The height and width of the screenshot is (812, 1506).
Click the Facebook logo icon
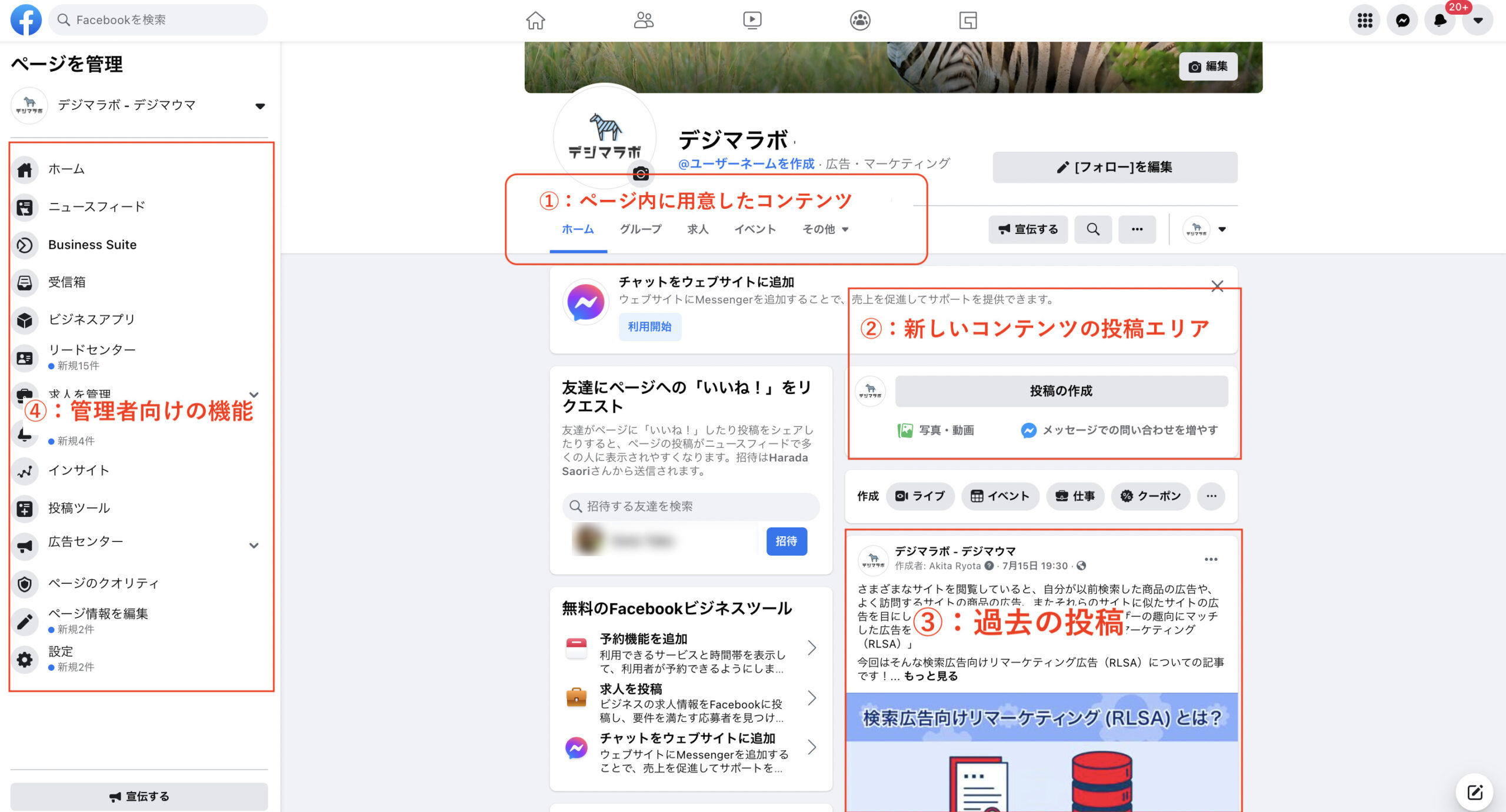[26, 20]
